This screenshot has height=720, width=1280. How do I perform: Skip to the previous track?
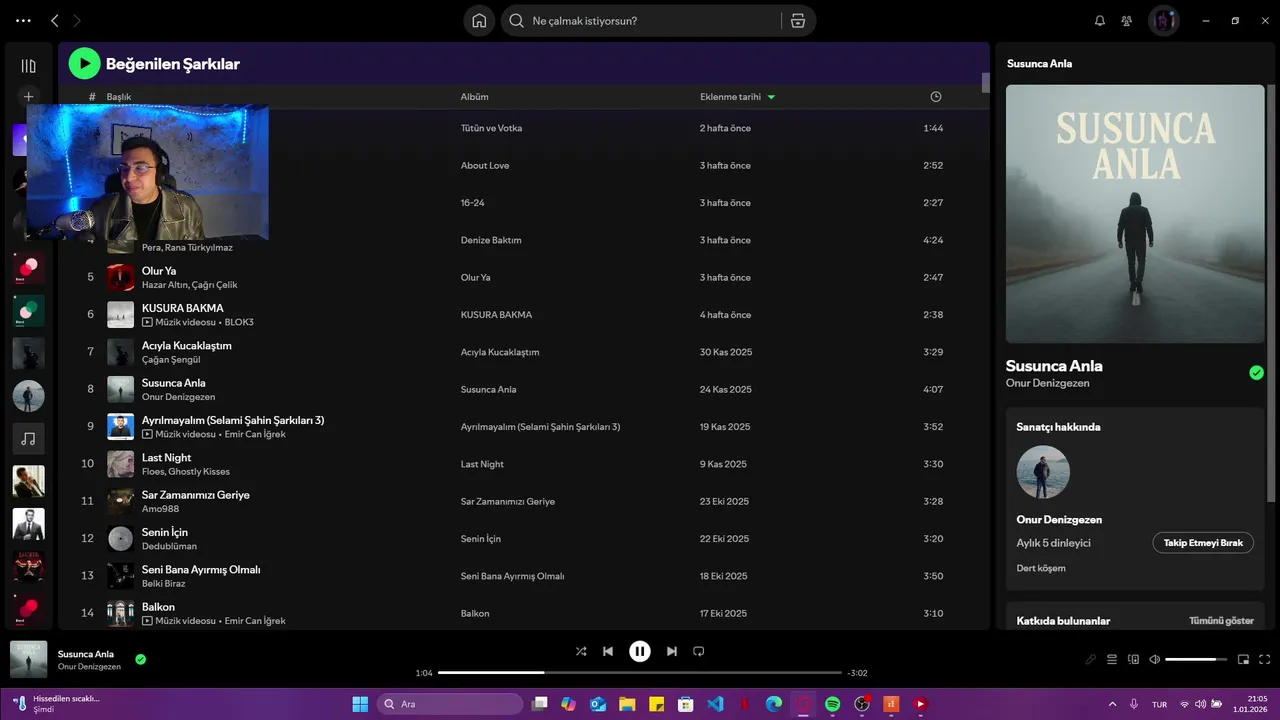click(608, 651)
